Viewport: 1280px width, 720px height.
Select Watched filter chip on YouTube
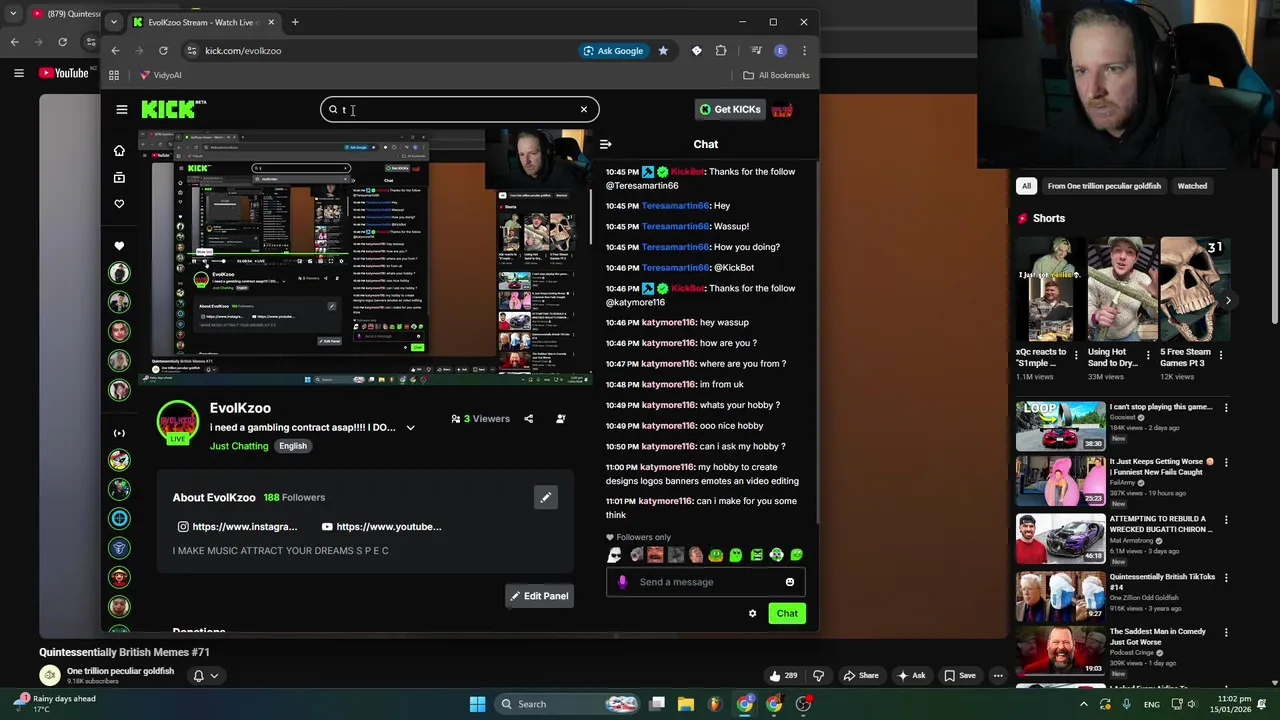1192,186
